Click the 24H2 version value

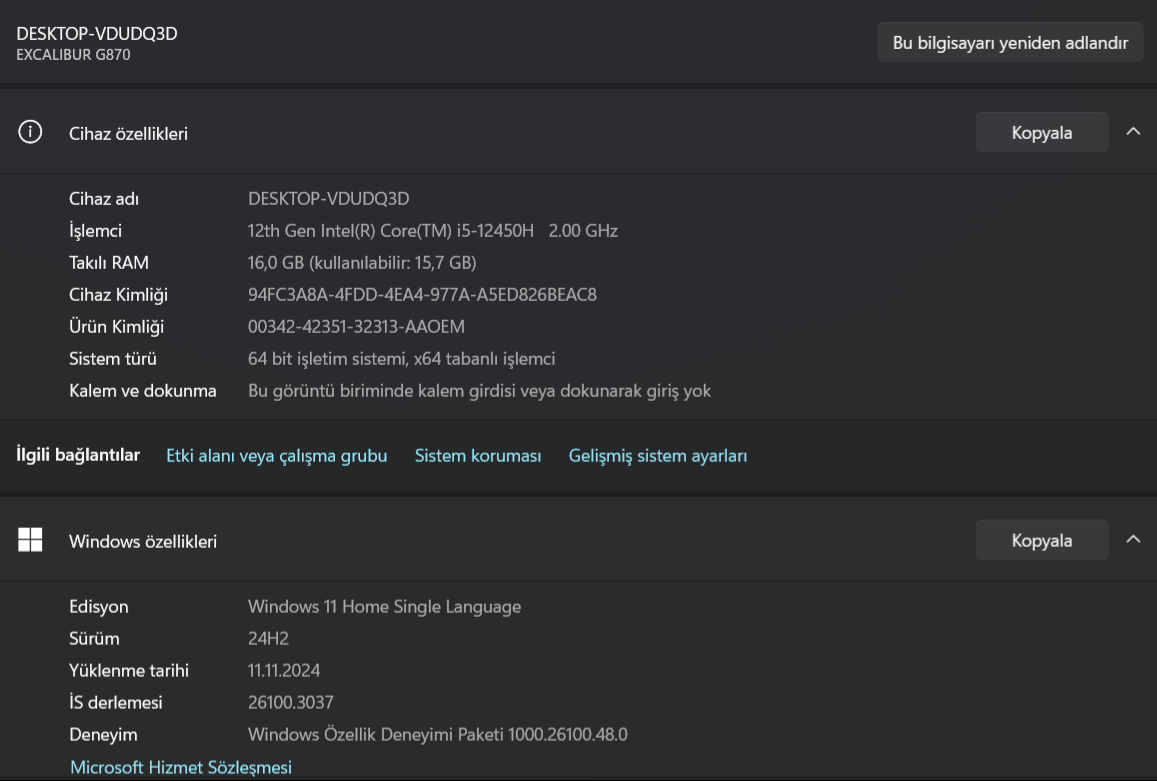[x=269, y=638]
